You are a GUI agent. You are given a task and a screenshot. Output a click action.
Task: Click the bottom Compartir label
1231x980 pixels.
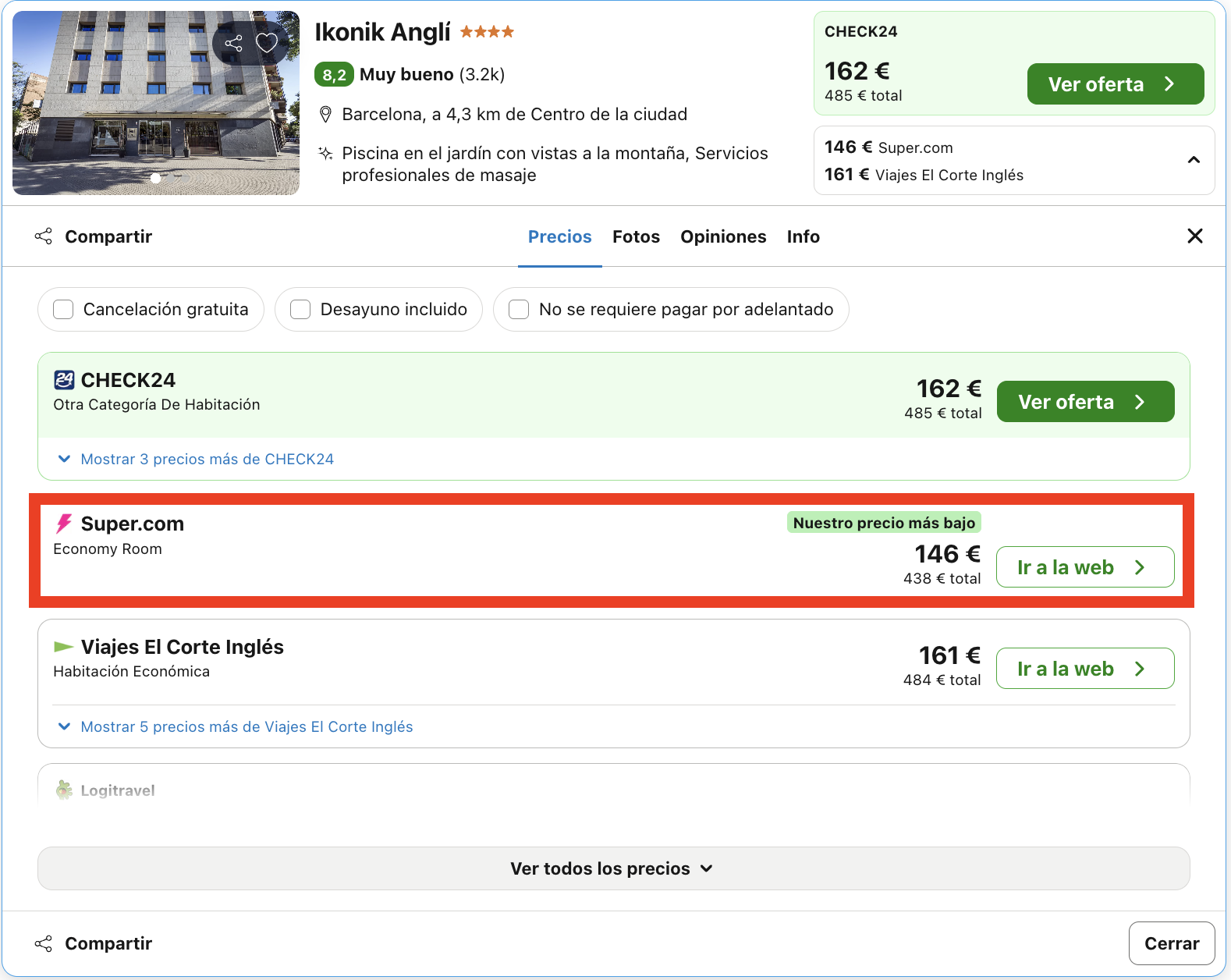point(108,943)
